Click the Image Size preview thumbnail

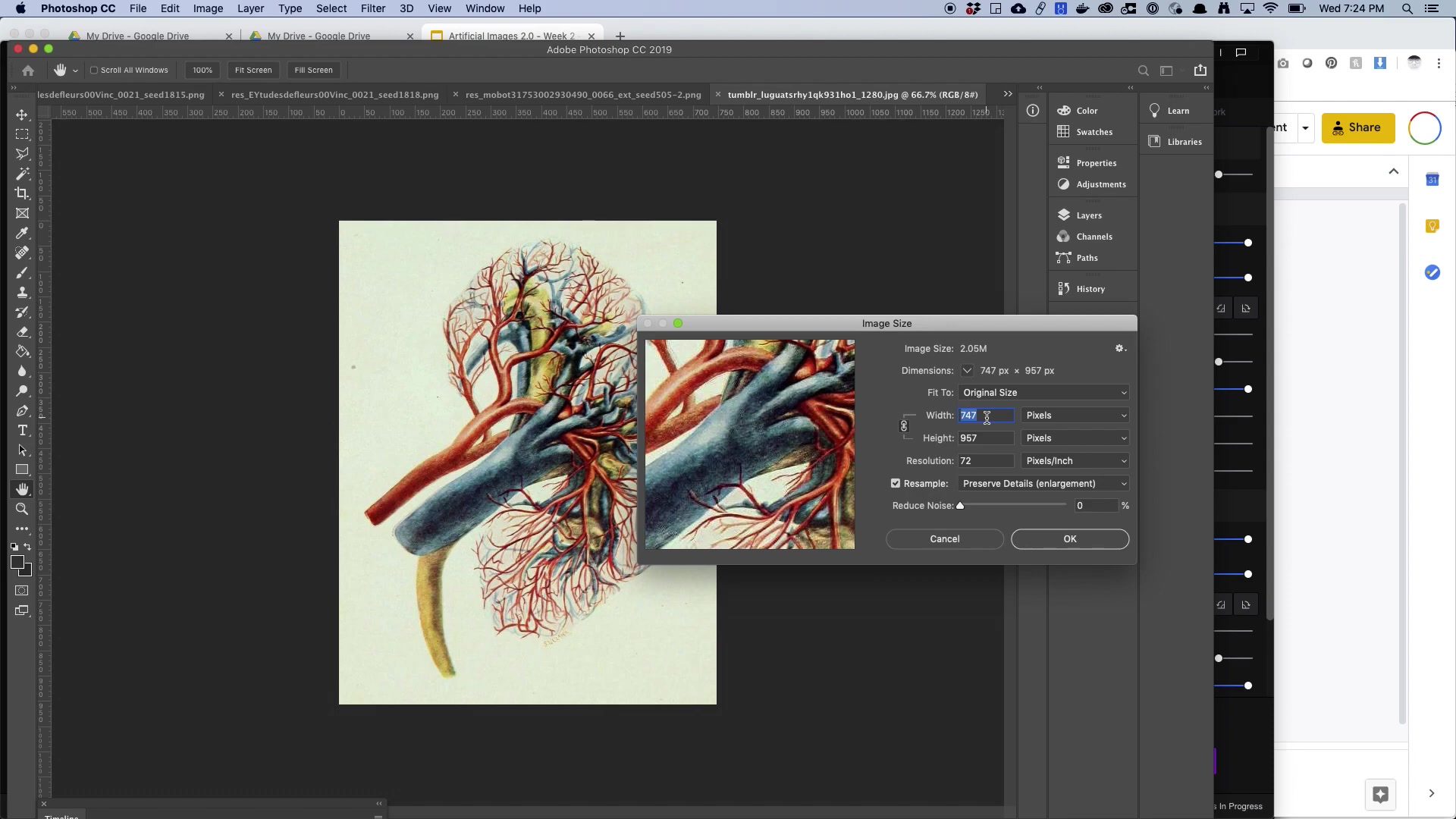[x=749, y=444]
